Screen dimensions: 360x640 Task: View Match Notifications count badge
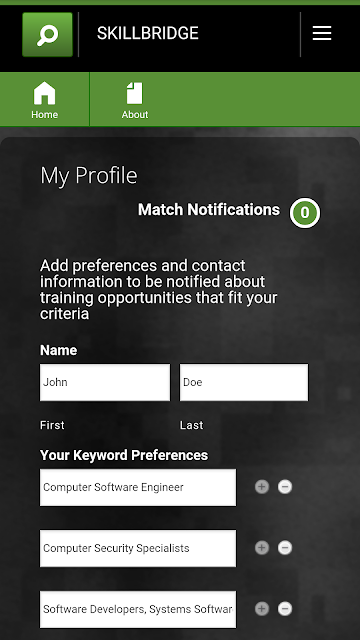click(x=305, y=213)
